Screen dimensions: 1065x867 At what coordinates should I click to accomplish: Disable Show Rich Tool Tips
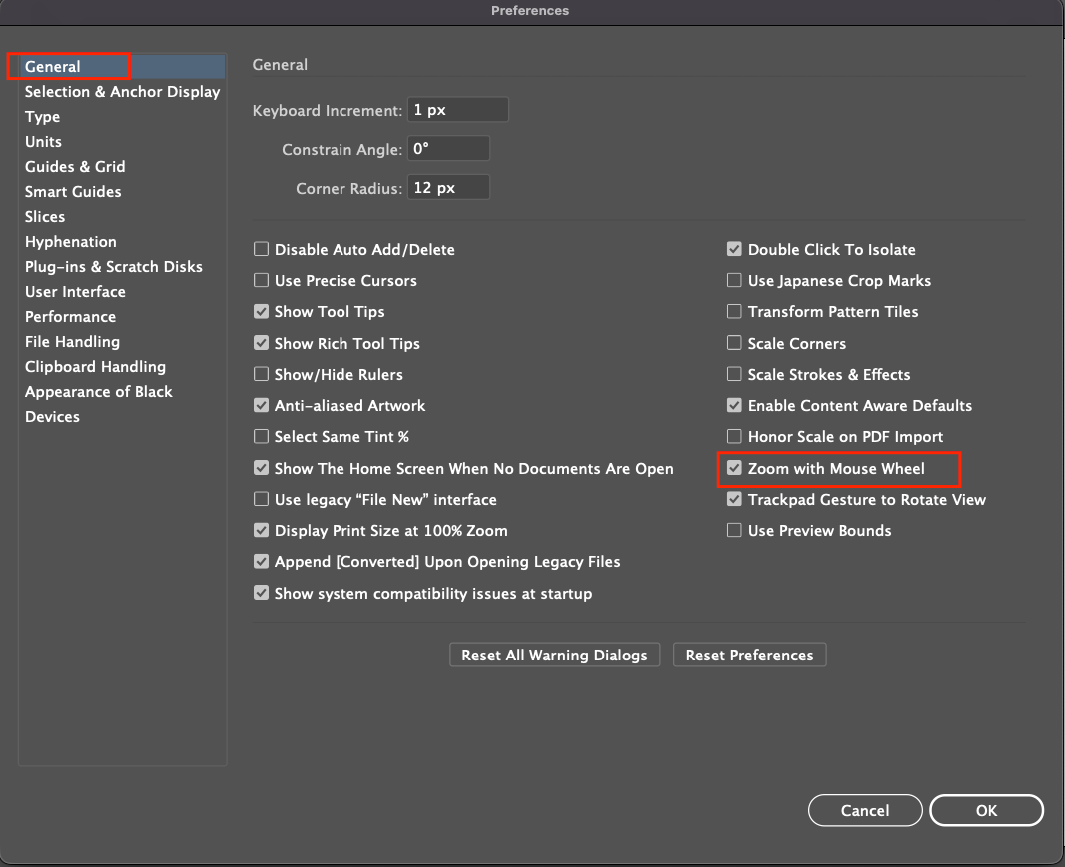261,343
